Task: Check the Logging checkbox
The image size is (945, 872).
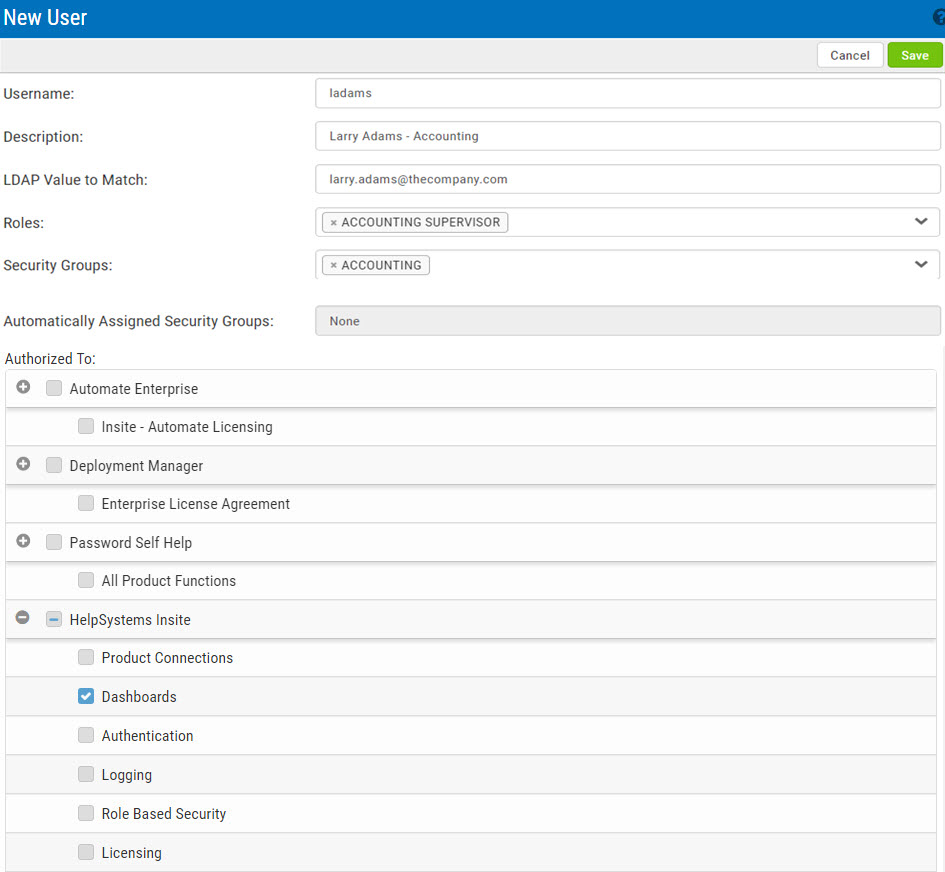Action: pos(86,774)
